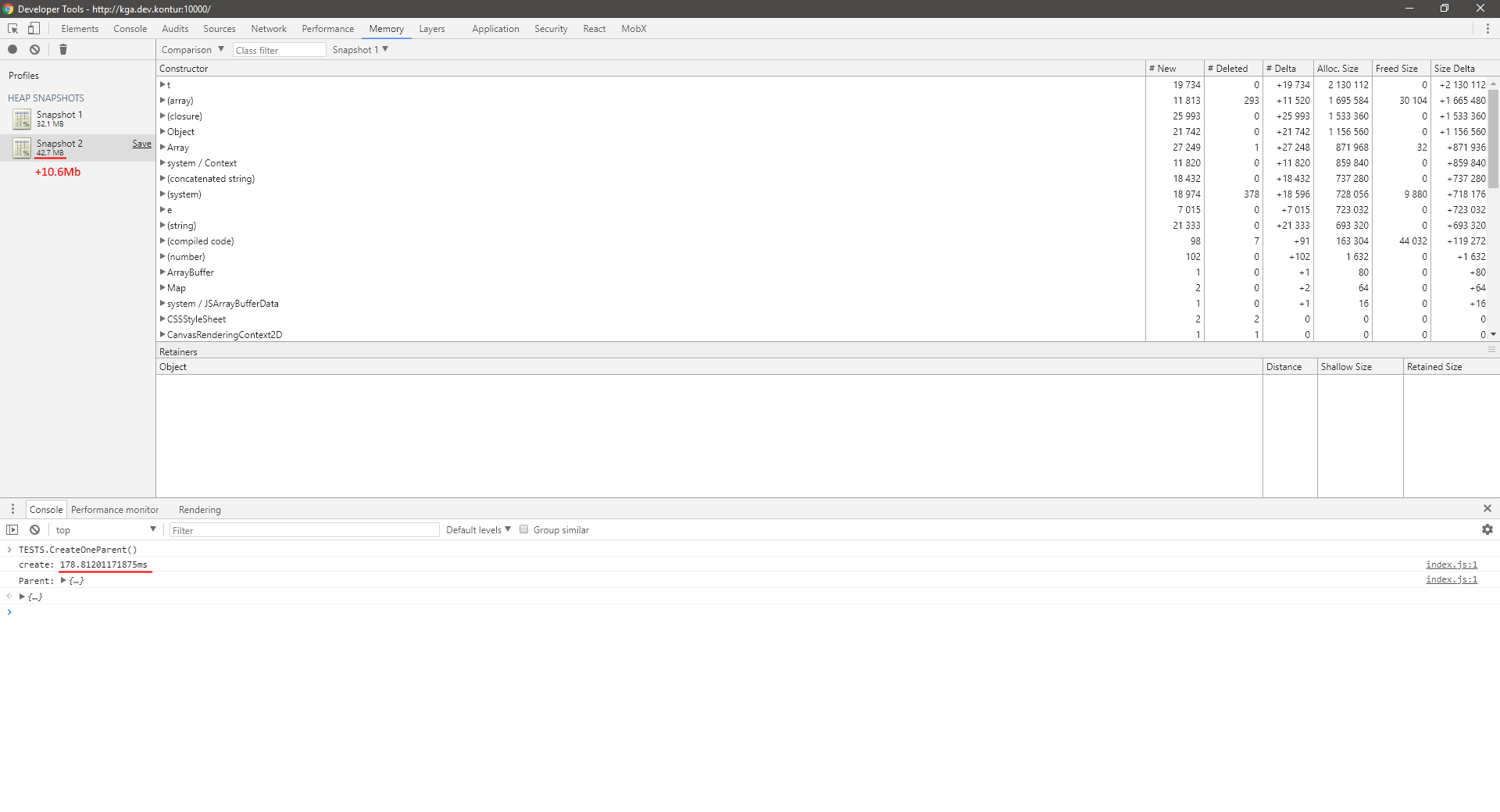Sort by the Distance column header
The height and width of the screenshot is (812, 1500).
click(x=1290, y=366)
